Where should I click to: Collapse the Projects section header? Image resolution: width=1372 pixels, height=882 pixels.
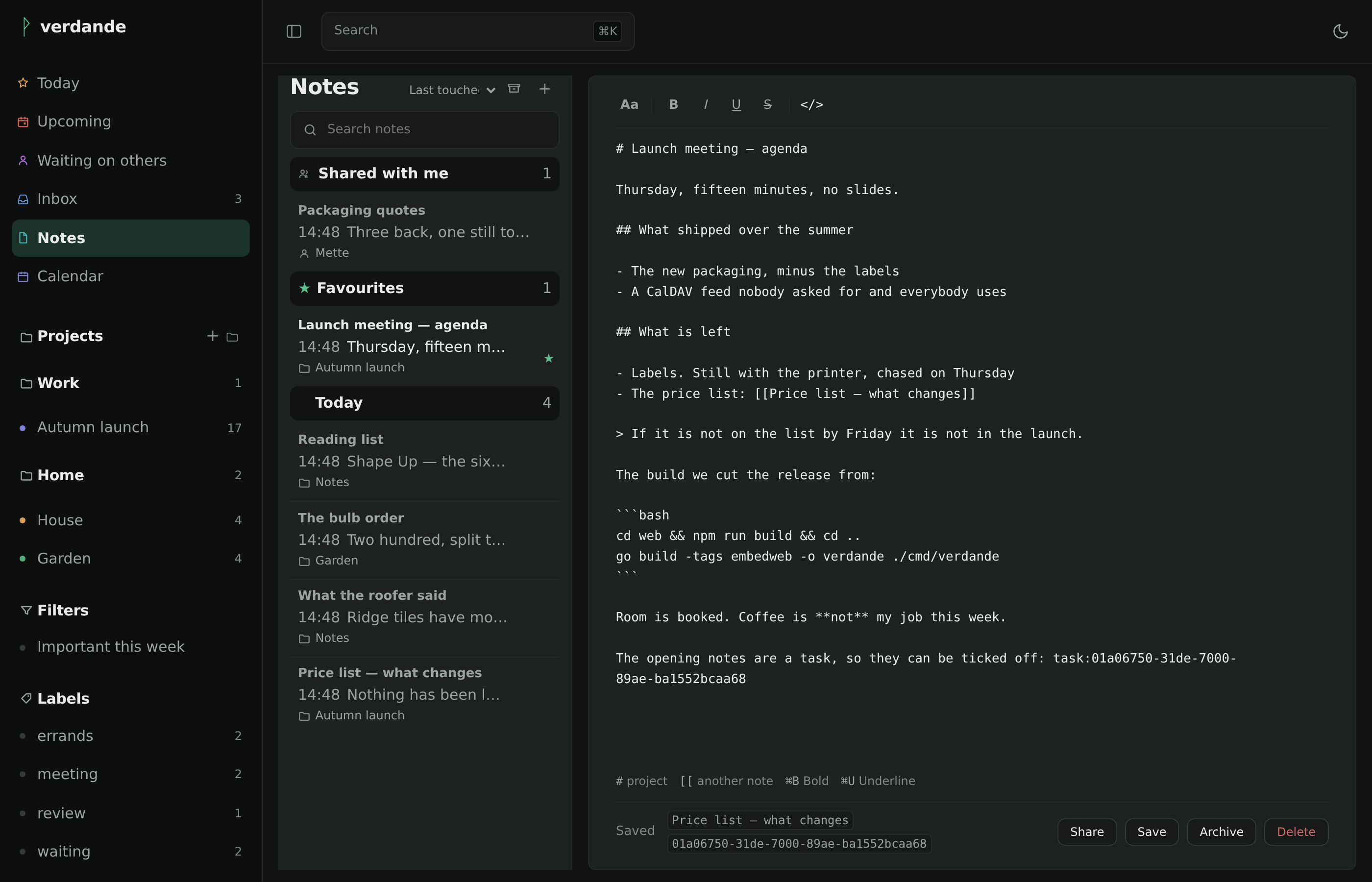[x=70, y=336]
